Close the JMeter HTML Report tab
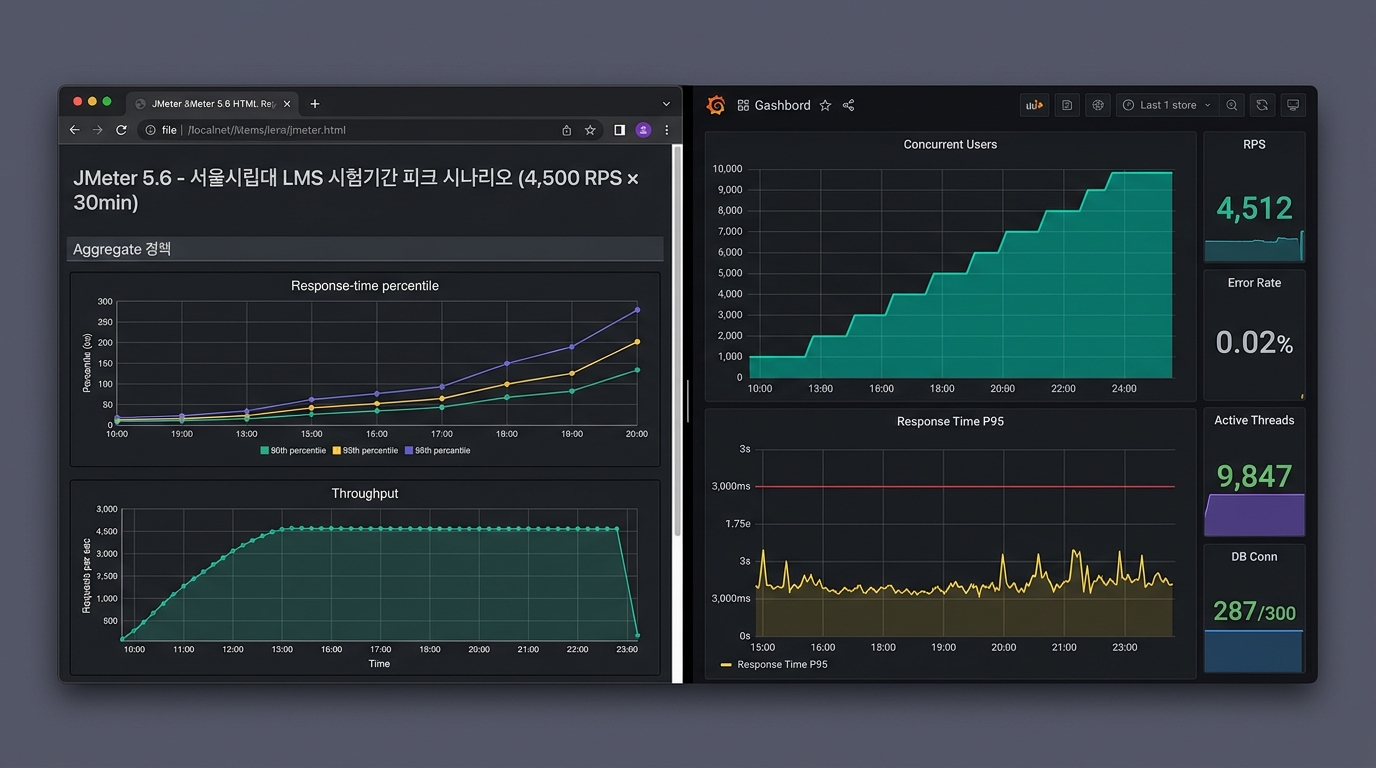 point(288,104)
